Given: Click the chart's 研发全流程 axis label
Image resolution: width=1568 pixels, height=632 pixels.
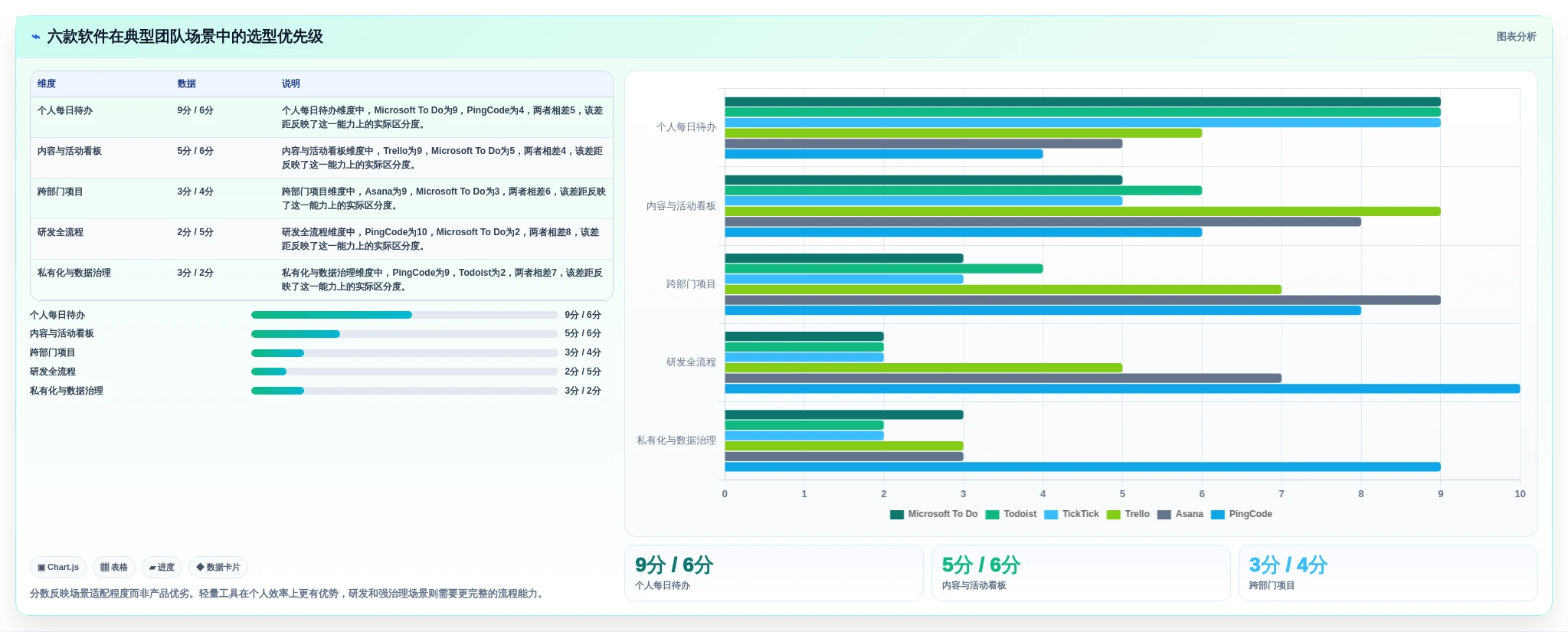Looking at the screenshot, I should click(x=691, y=362).
